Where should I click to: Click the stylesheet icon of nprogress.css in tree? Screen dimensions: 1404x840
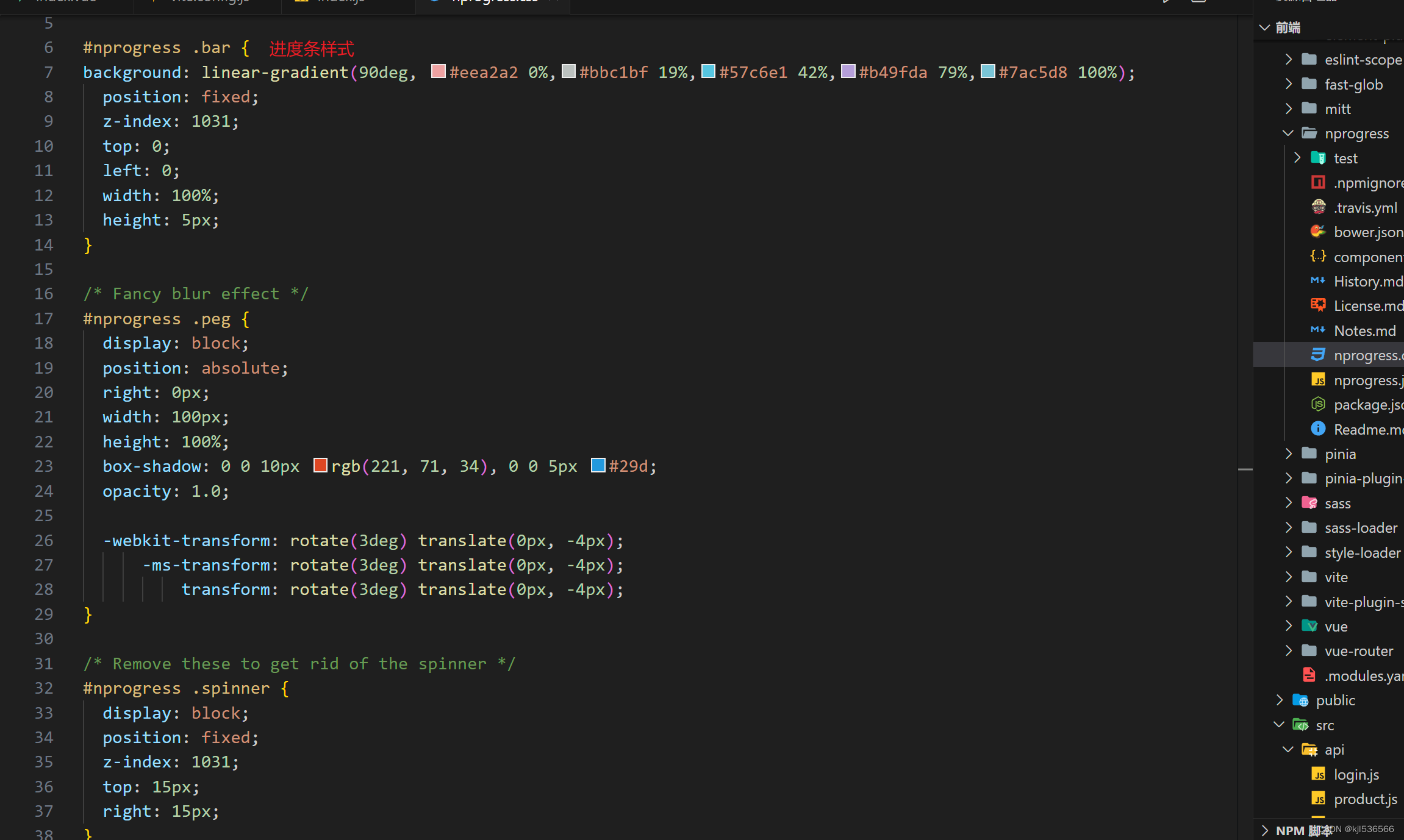point(1319,355)
